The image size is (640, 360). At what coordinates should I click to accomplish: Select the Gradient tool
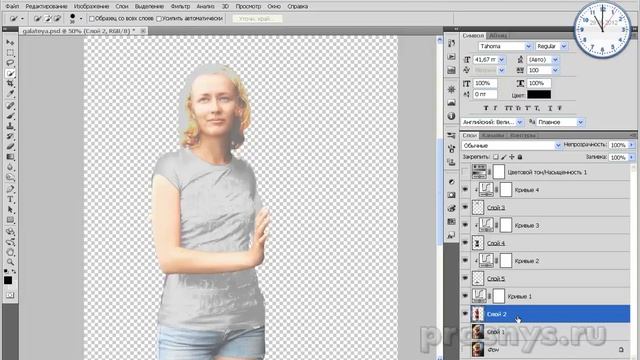(10, 157)
